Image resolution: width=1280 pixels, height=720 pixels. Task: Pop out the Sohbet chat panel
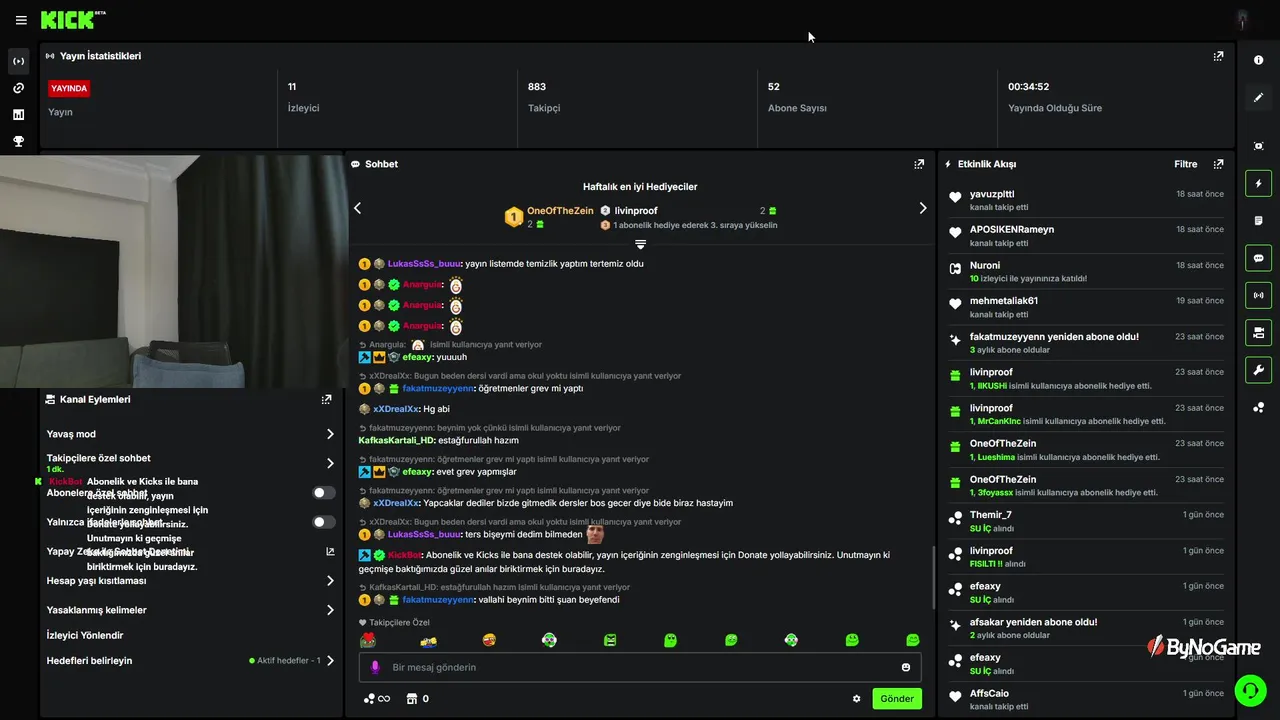click(x=919, y=164)
